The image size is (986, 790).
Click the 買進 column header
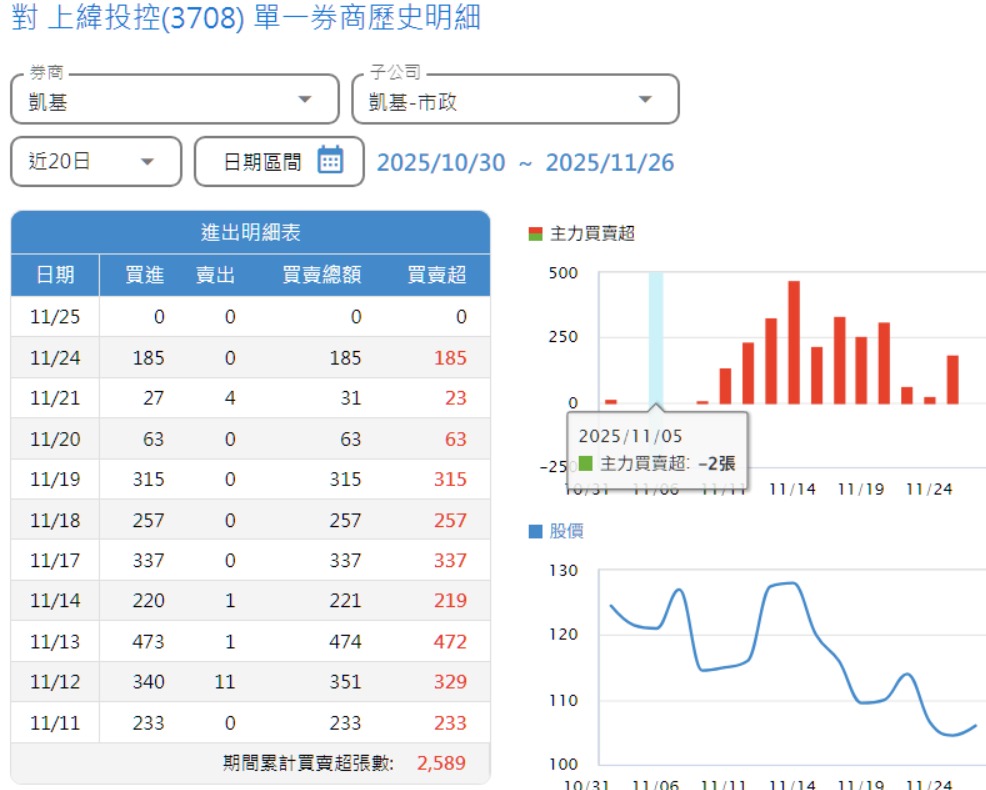(145, 275)
